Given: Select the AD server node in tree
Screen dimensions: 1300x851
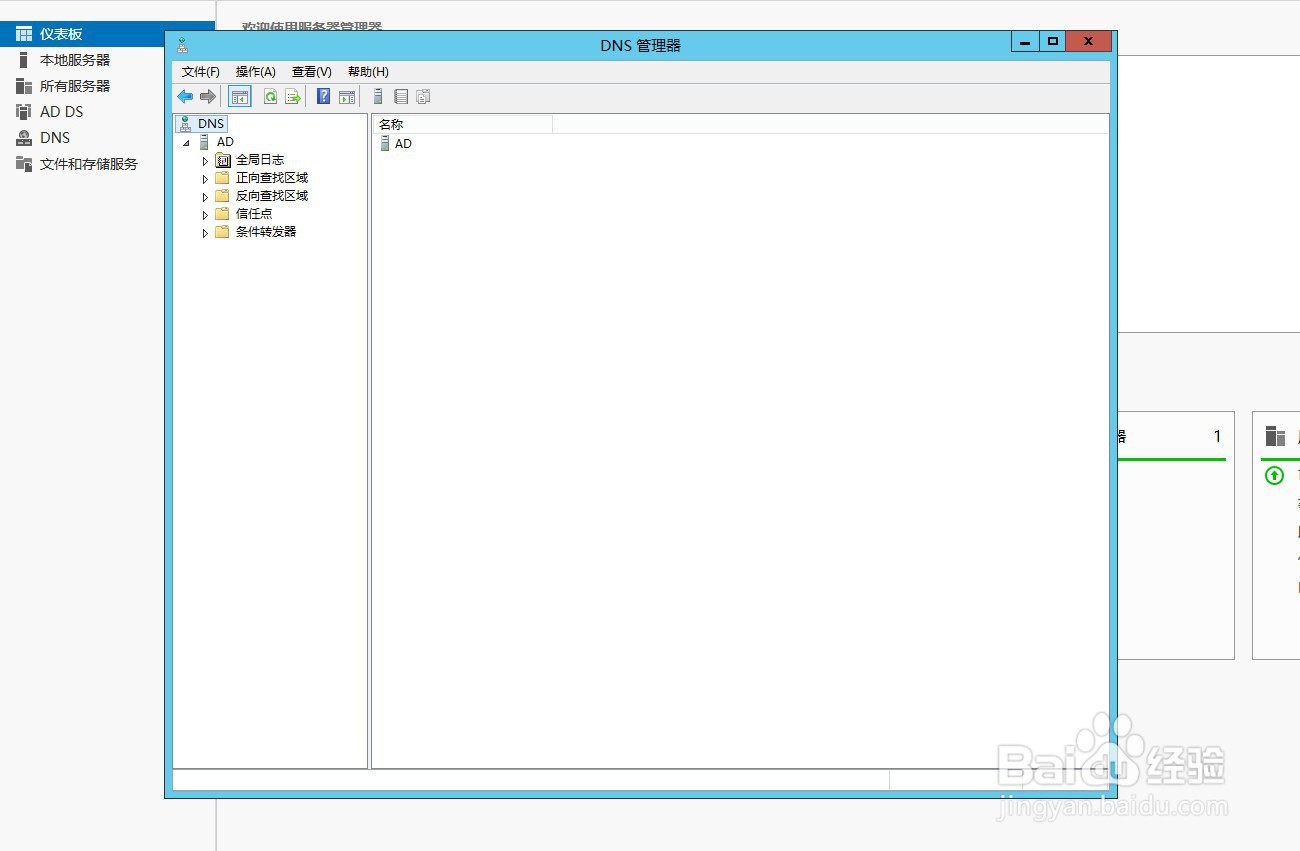Looking at the screenshot, I should (225, 142).
